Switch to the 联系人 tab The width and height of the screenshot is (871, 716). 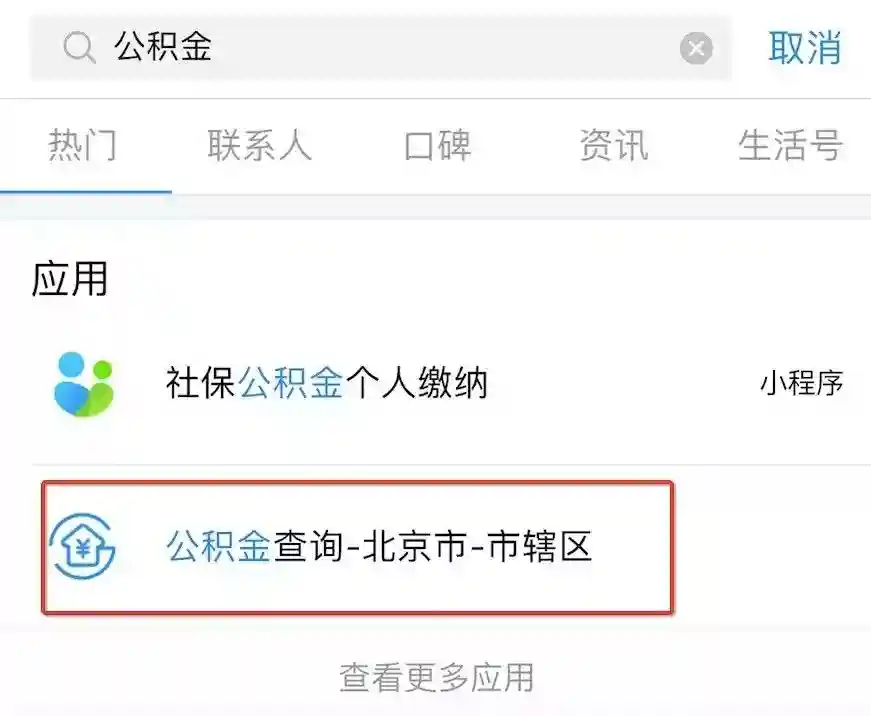click(259, 146)
